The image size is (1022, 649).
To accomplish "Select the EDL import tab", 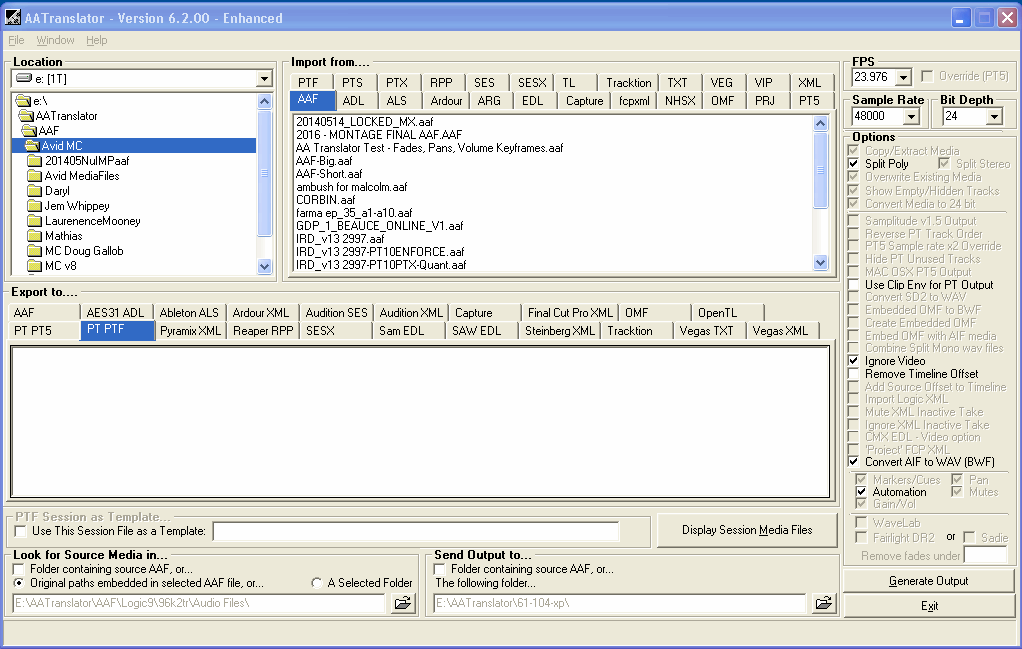I will [x=533, y=101].
